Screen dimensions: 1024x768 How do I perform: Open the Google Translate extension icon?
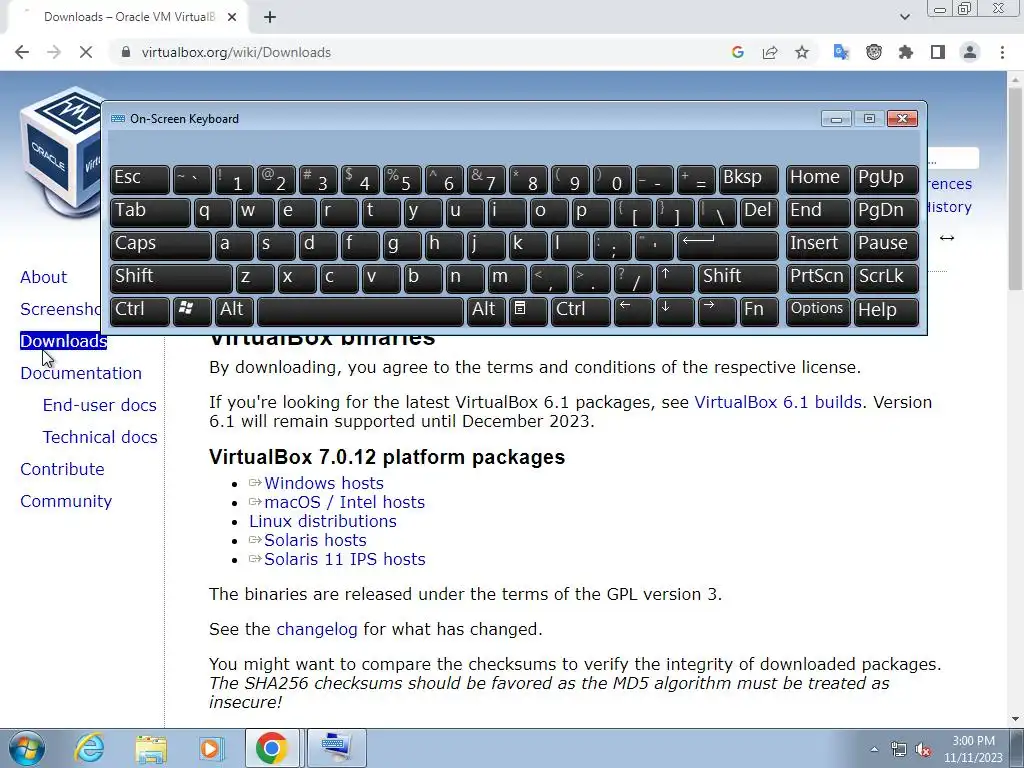[841, 52]
